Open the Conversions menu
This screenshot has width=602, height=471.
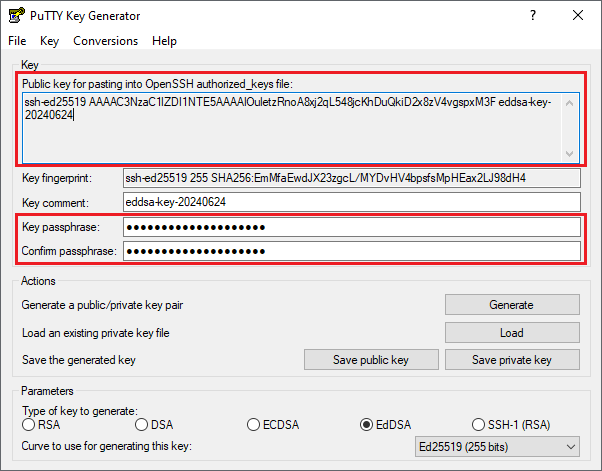click(106, 41)
